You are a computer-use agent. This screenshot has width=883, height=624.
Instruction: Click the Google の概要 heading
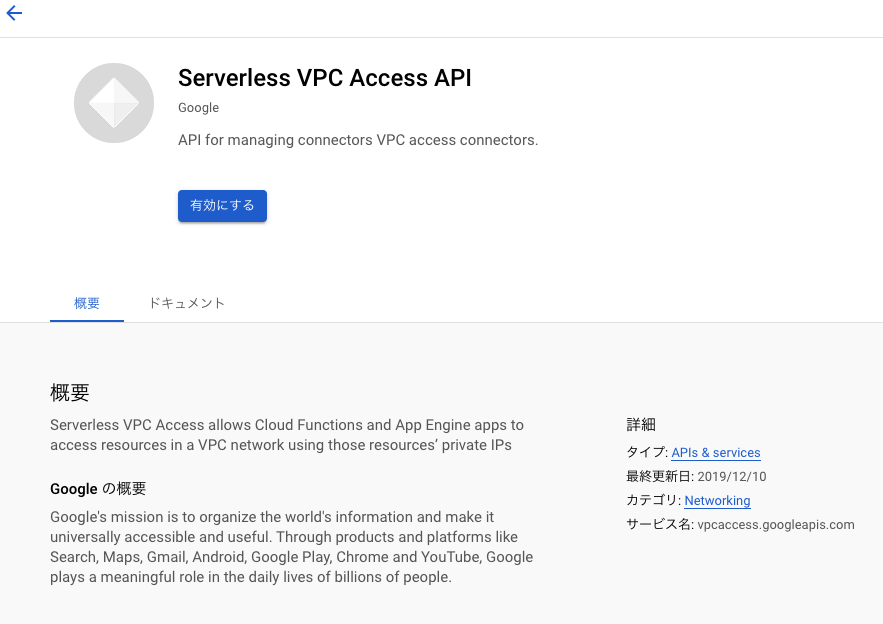point(98,489)
